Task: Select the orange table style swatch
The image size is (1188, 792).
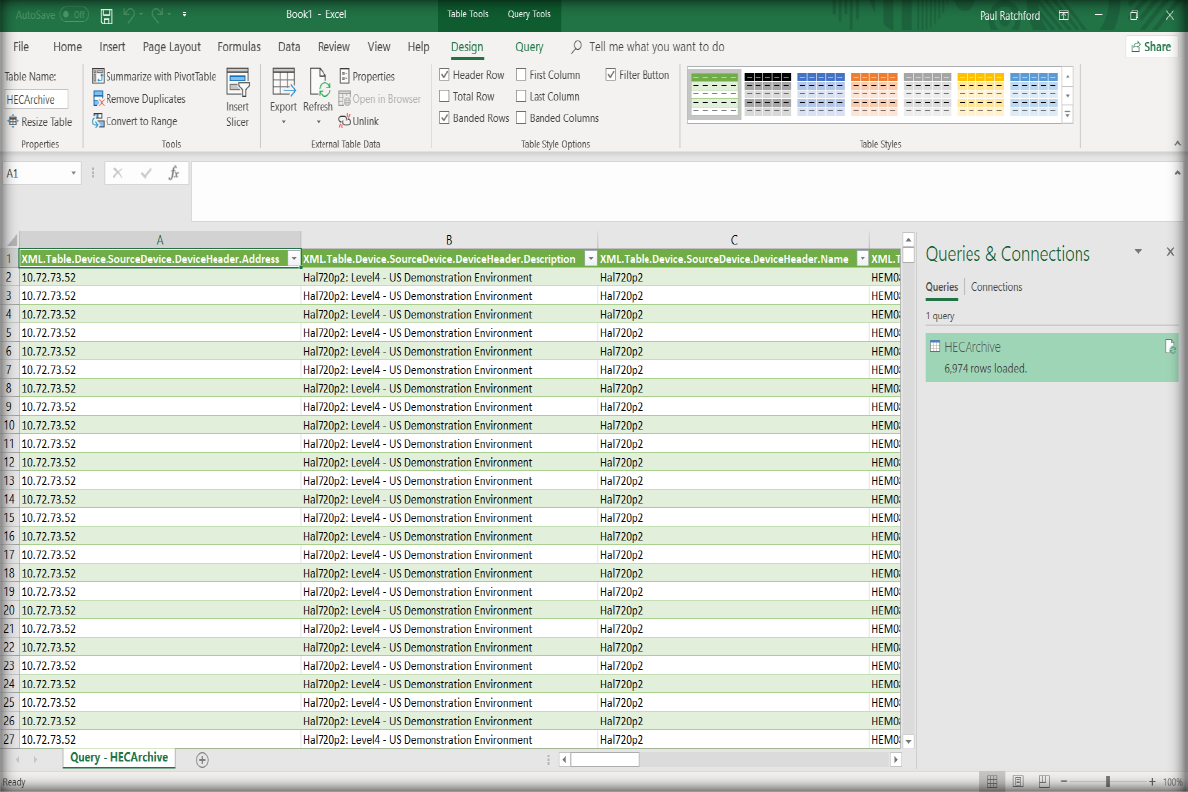Action: coord(875,92)
